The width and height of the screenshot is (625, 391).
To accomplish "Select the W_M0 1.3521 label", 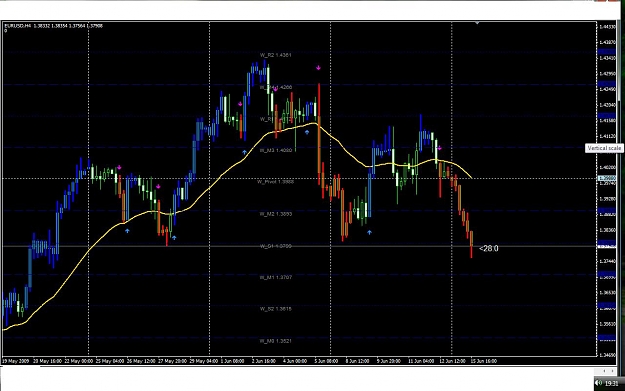I will [x=275, y=341].
